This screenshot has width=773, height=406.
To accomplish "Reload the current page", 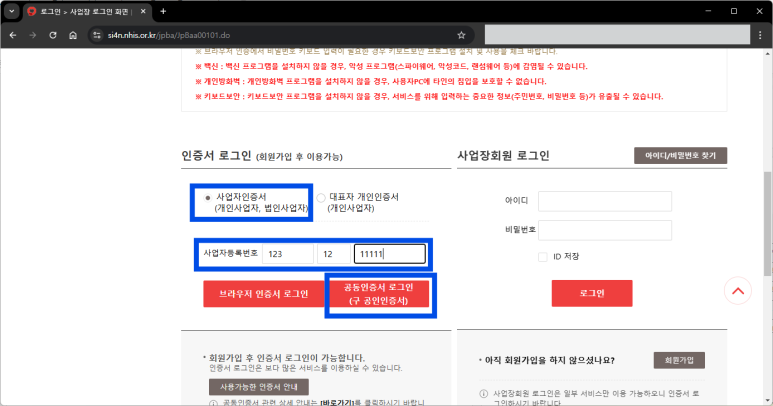I will tap(53, 35).
